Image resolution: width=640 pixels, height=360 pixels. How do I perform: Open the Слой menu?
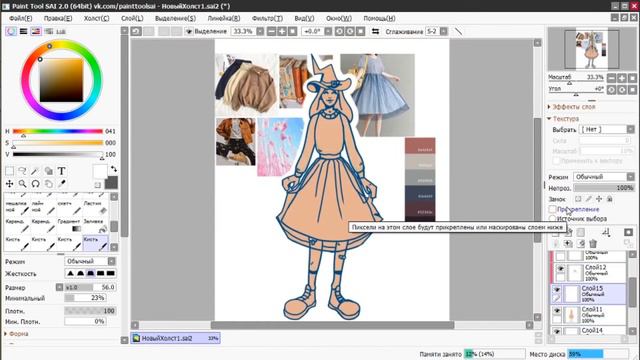point(132,18)
